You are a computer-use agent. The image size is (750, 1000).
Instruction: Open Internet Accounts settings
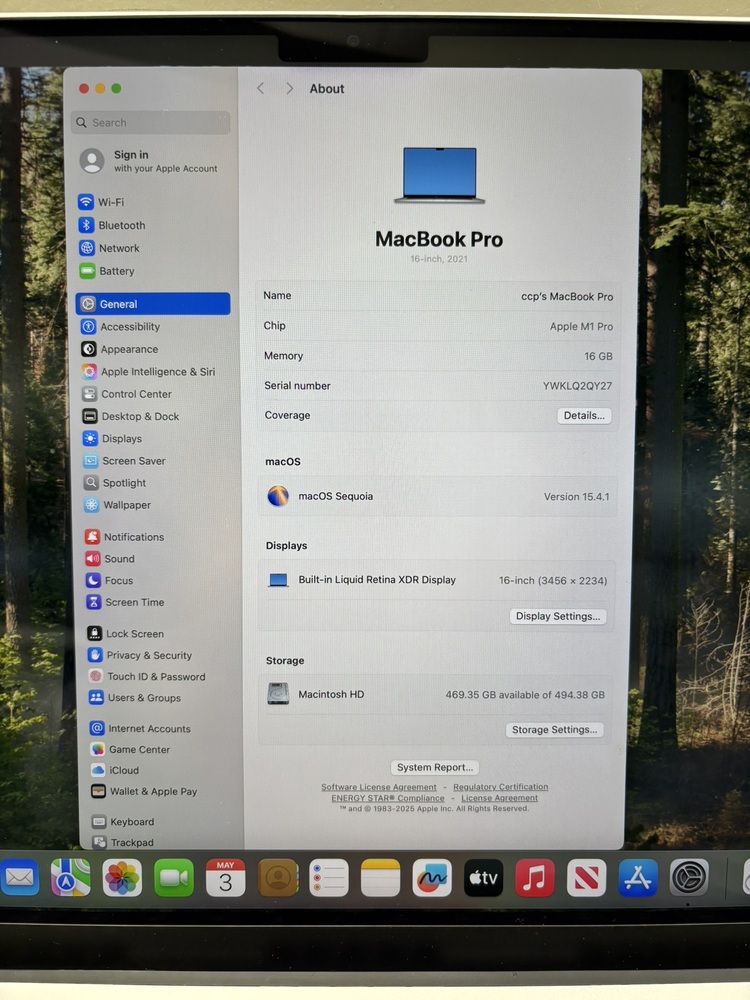(x=140, y=728)
